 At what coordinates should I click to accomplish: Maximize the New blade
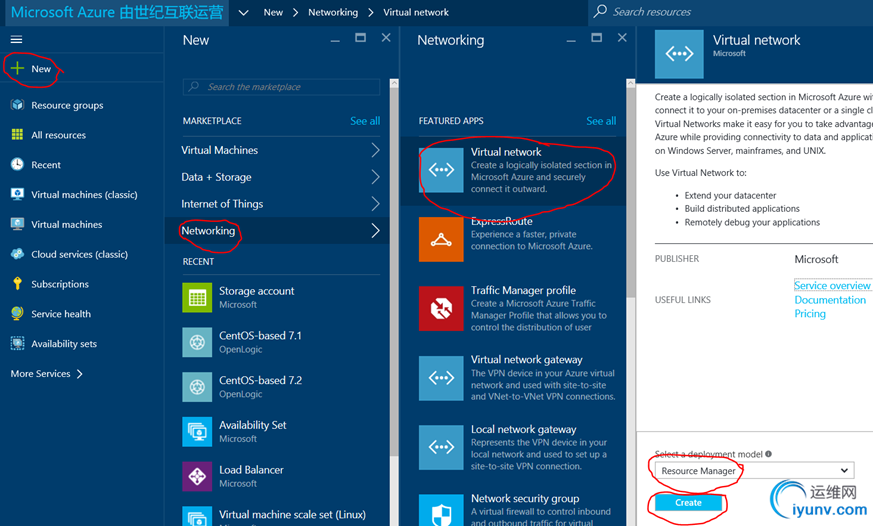pos(360,38)
